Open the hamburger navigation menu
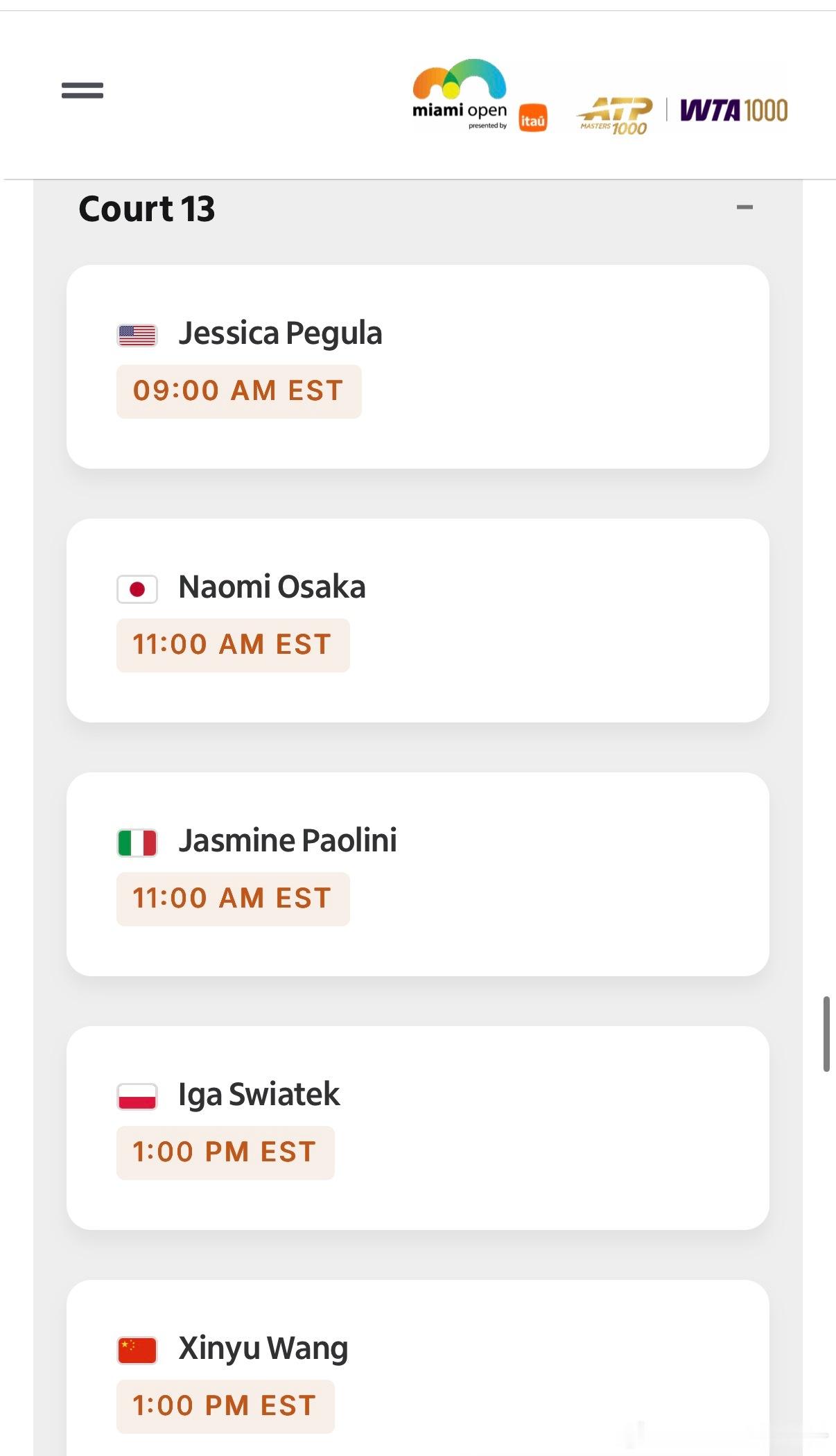Viewport: 836px width, 1456px height. pos(82,90)
